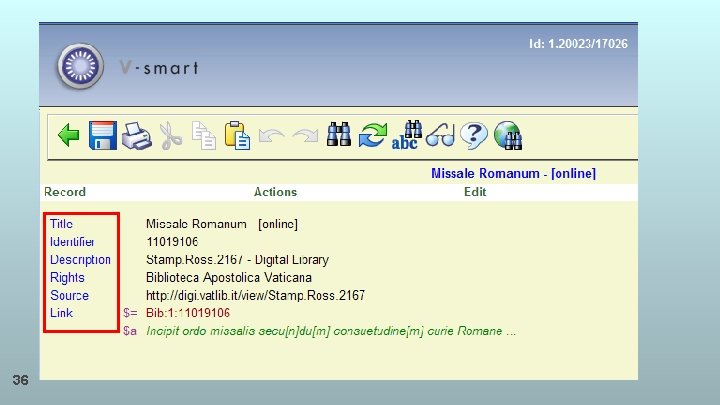Open search with binoculars icon

point(339,135)
